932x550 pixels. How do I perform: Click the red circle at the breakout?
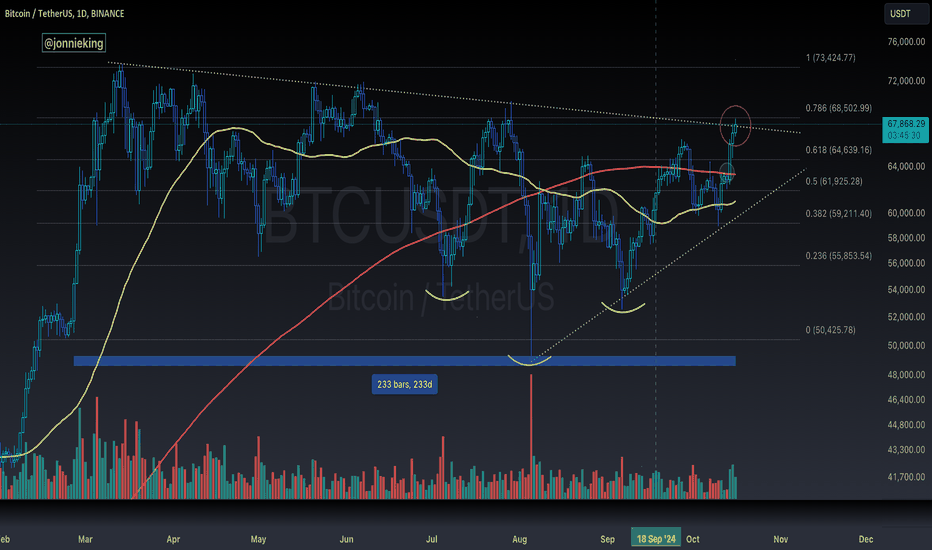click(x=735, y=125)
